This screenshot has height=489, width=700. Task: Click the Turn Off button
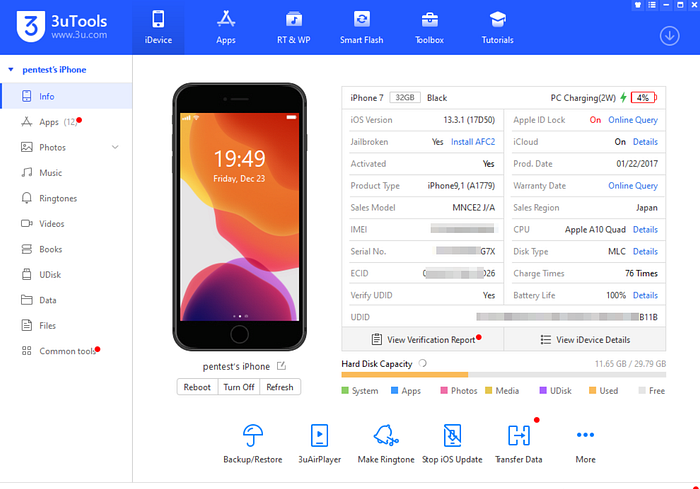(x=239, y=387)
